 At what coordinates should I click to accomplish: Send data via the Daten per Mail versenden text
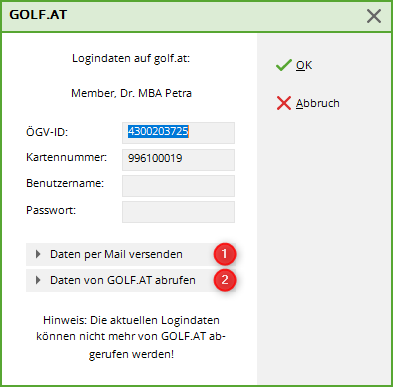coord(116,254)
